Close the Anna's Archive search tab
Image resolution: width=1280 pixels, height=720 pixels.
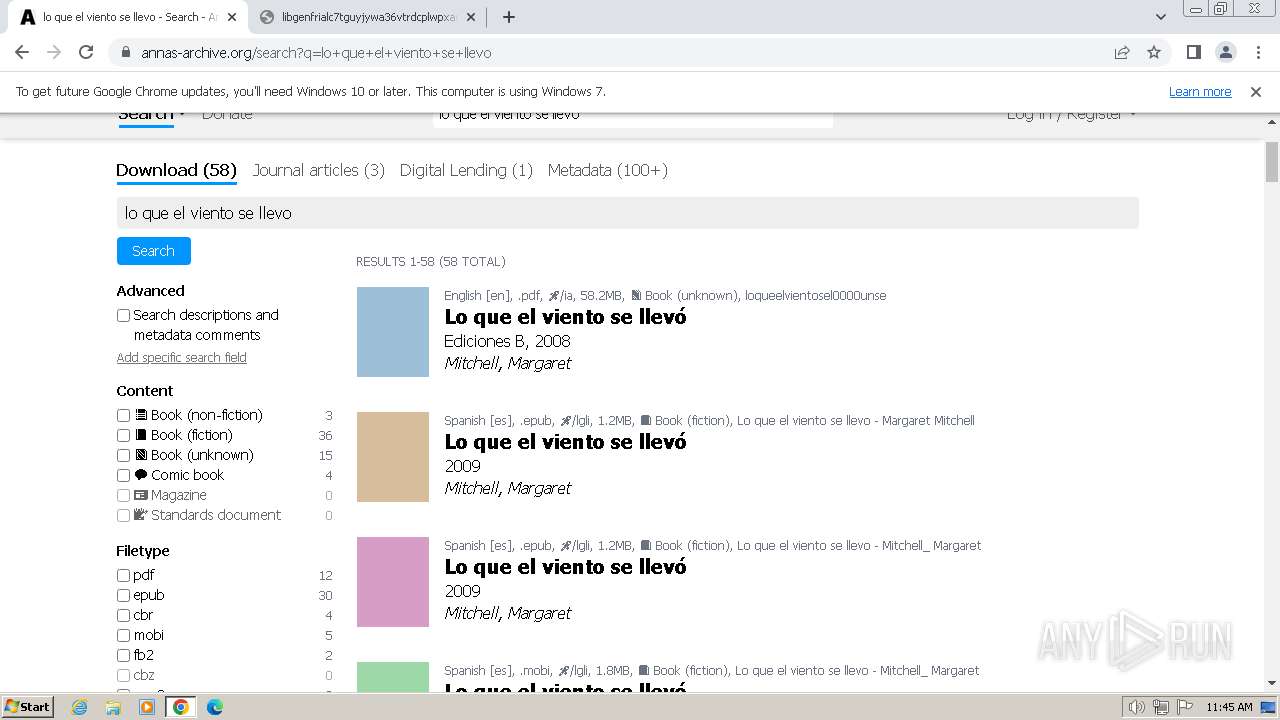coord(231,17)
